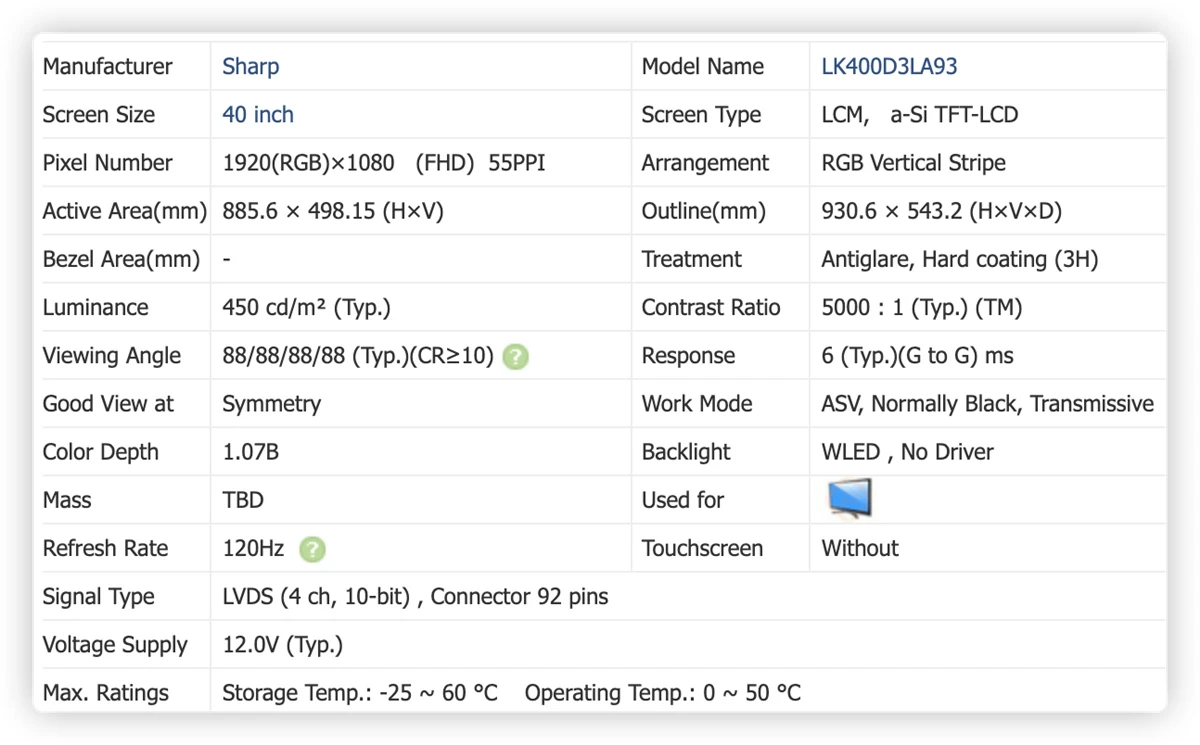Select the Response label
Screen dimensions: 1200x745
point(689,356)
